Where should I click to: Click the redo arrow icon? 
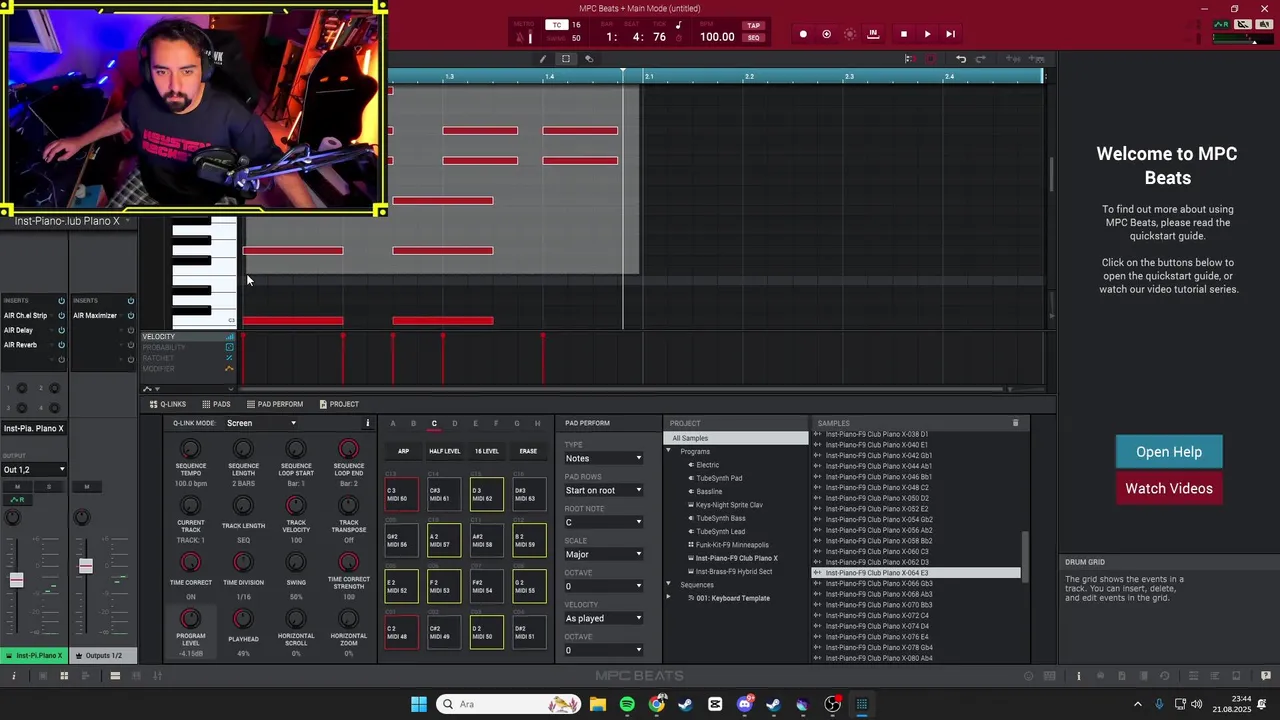(981, 59)
